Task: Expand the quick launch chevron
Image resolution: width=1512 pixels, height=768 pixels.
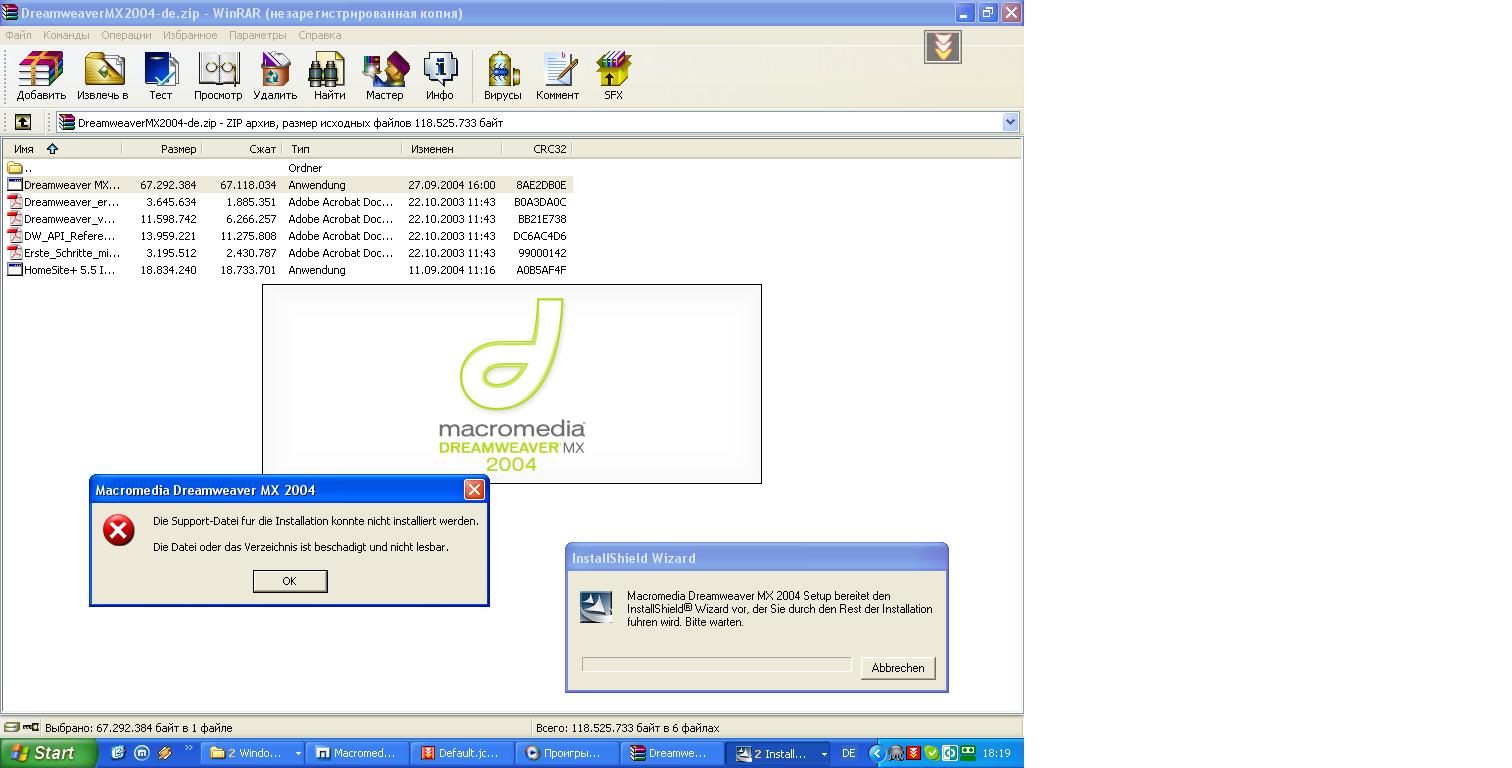Action: click(x=188, y=749)
